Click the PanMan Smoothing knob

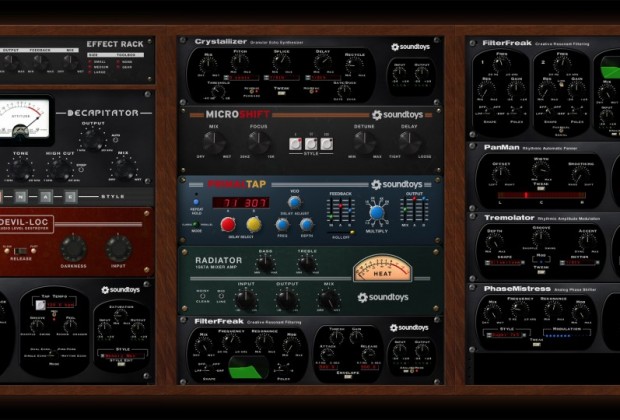(580, 174)
